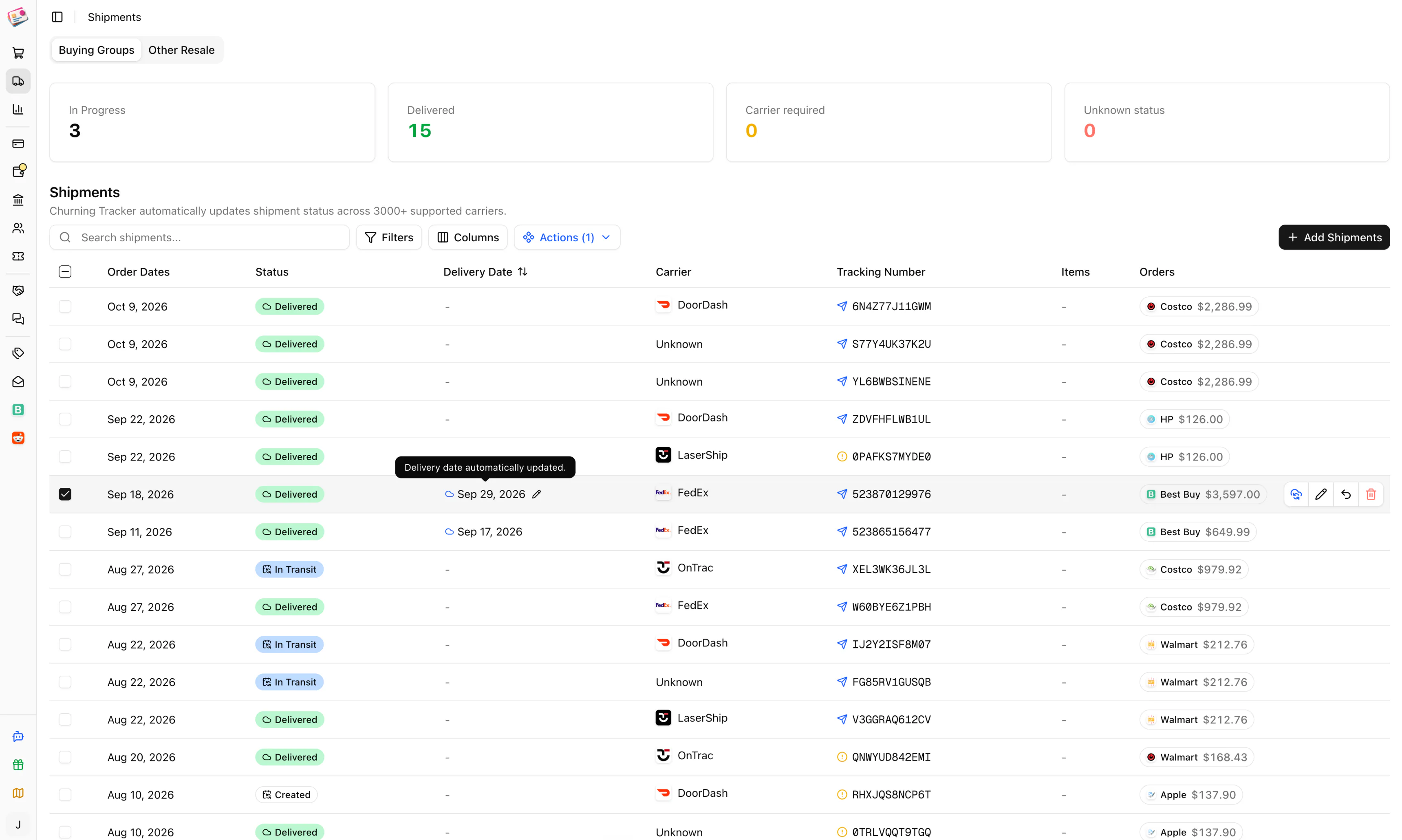Image resolution: width=1402 pixels, height=840 pixels.
Task: Click tracking number W60BYE6Z1PBH
Action: click(x=891, y=607)
